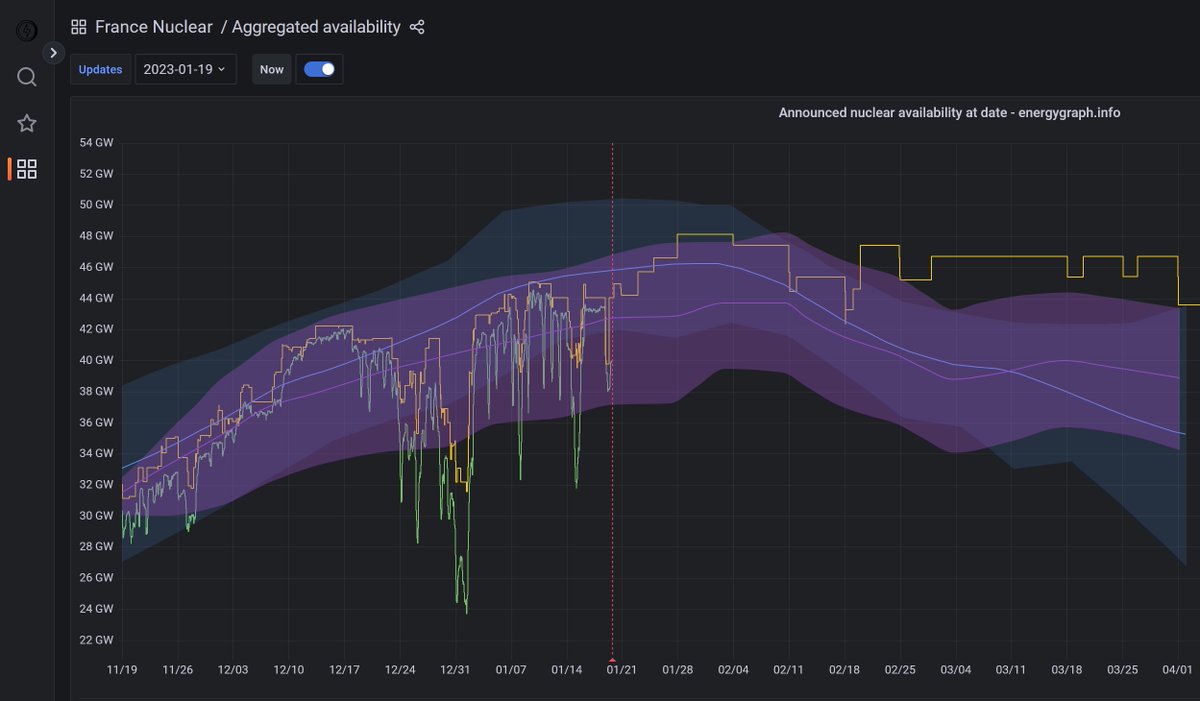Open the Grafana home logo

click(x=26, y=30)
